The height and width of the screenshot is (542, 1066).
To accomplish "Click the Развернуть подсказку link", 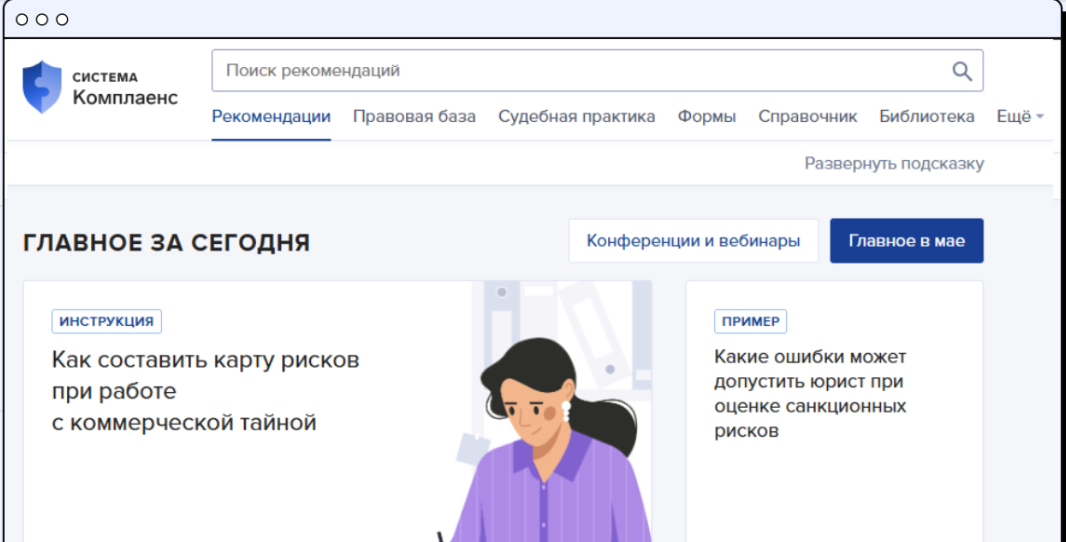I will click(x=894, y=164).
